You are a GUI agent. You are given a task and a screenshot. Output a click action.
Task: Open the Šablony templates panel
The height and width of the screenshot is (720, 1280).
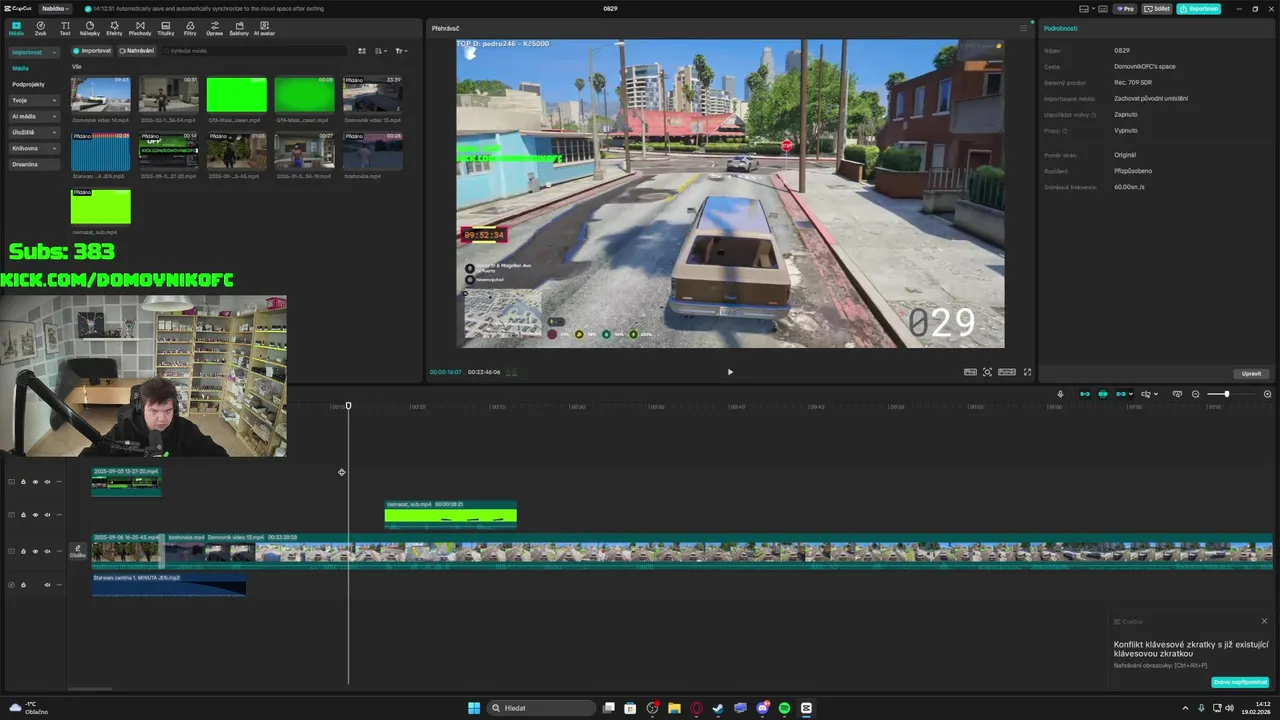[x=239, y=28]
